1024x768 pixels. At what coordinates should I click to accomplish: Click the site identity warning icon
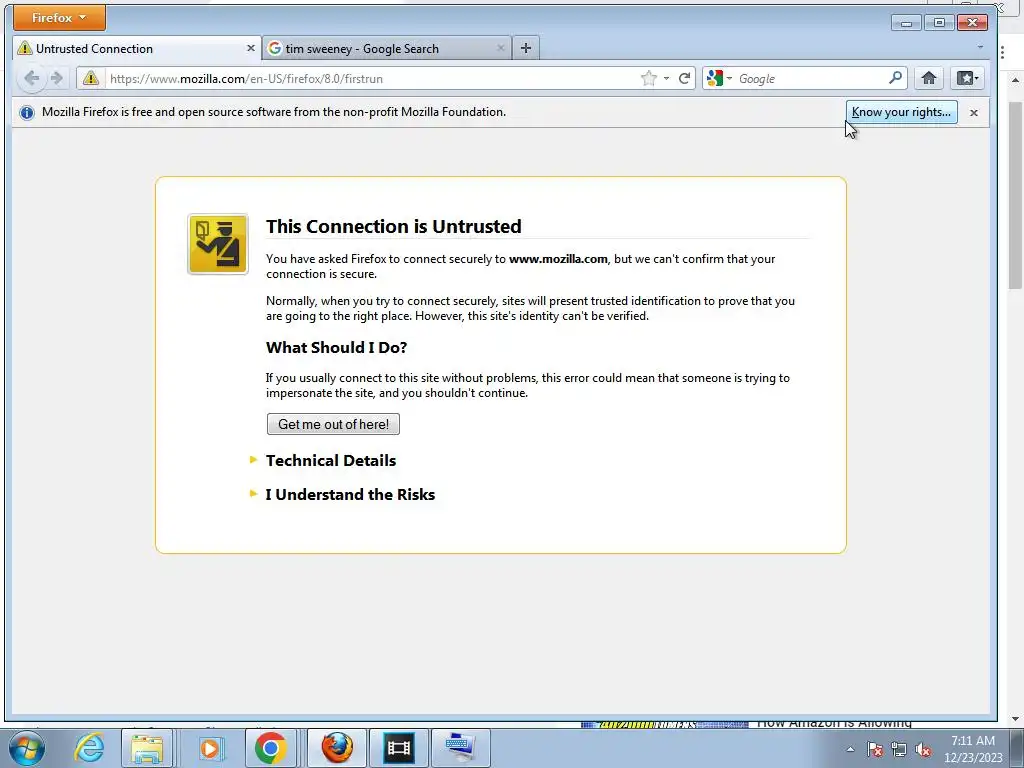[x=91, y=78]
